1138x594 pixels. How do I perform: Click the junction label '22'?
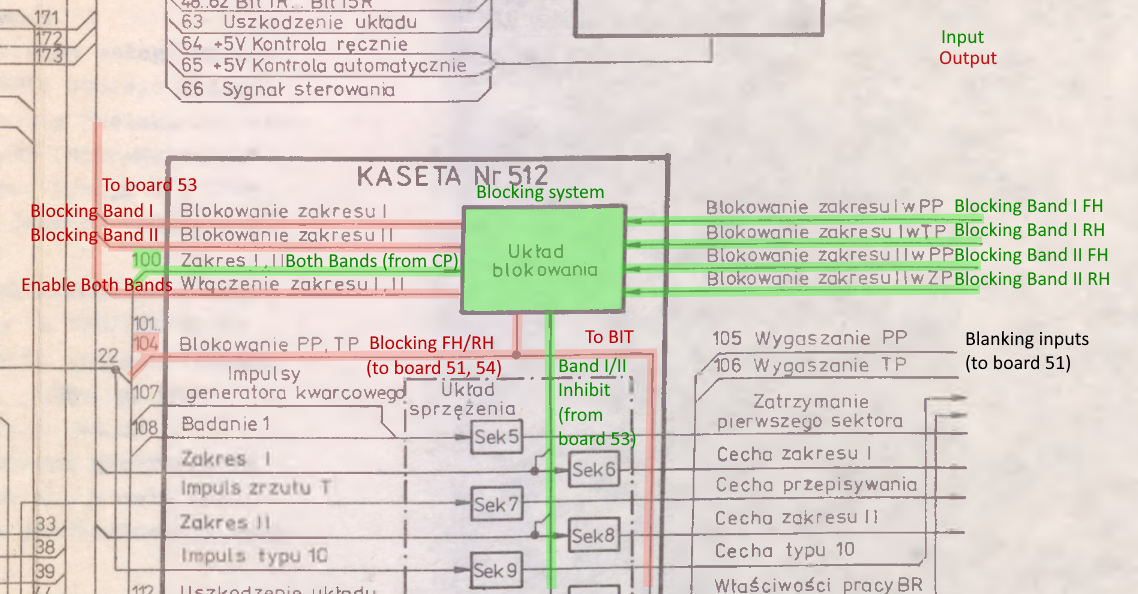coord(107,356)
